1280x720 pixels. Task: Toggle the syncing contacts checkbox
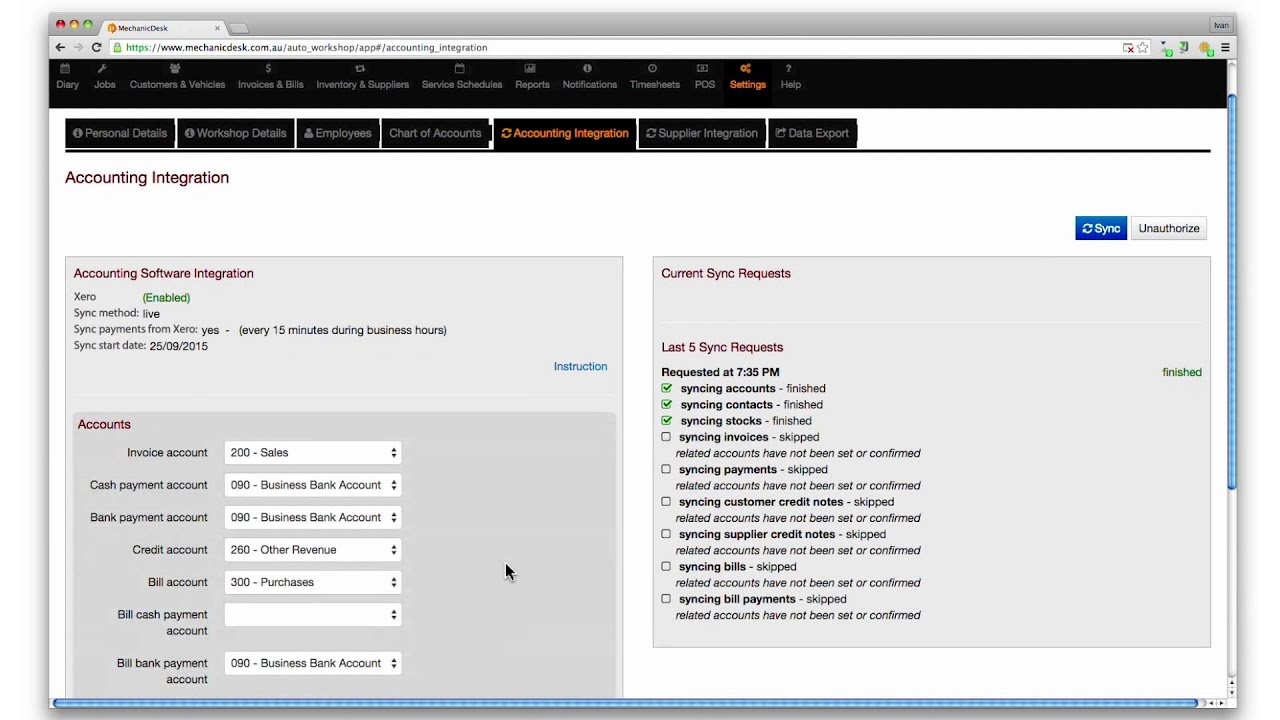point(667,404)
